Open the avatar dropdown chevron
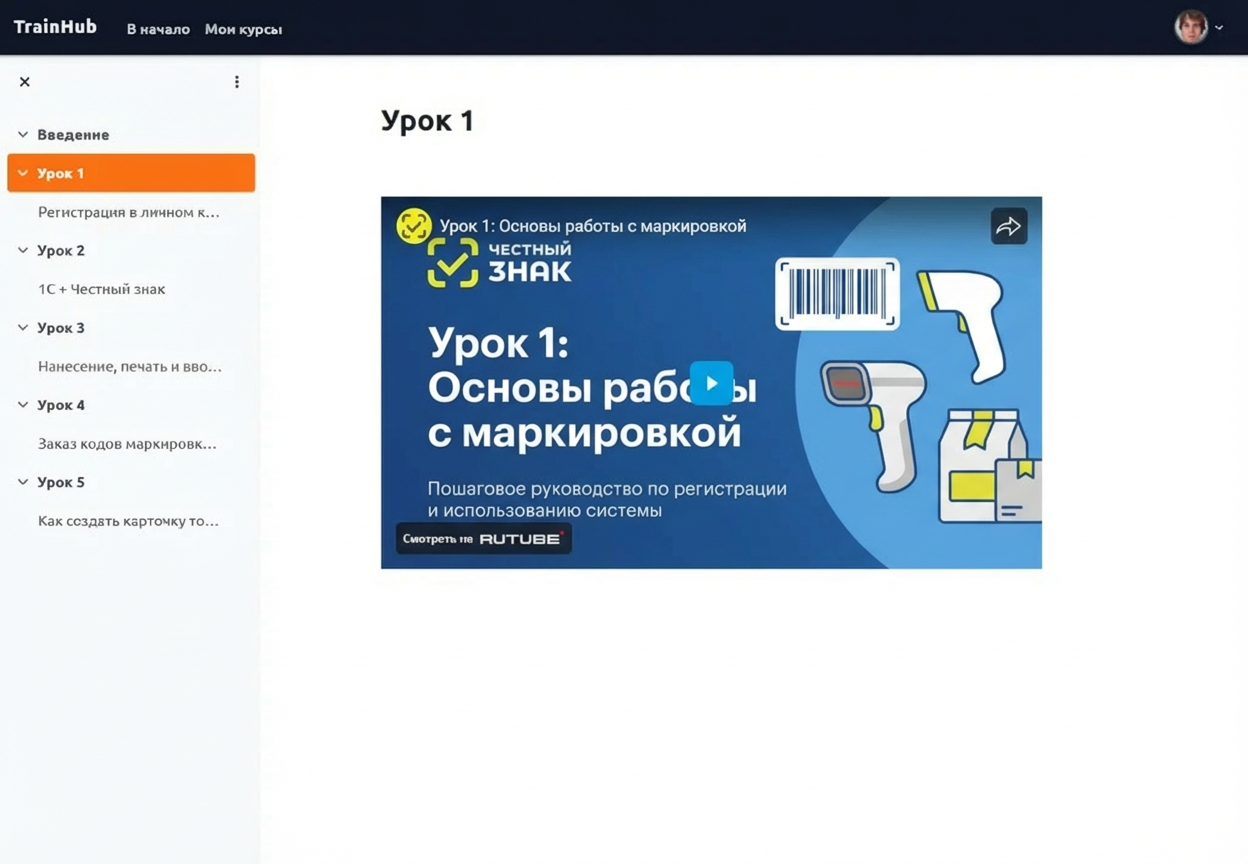This screenshot has width=1248, height=864. [1218, 27]
